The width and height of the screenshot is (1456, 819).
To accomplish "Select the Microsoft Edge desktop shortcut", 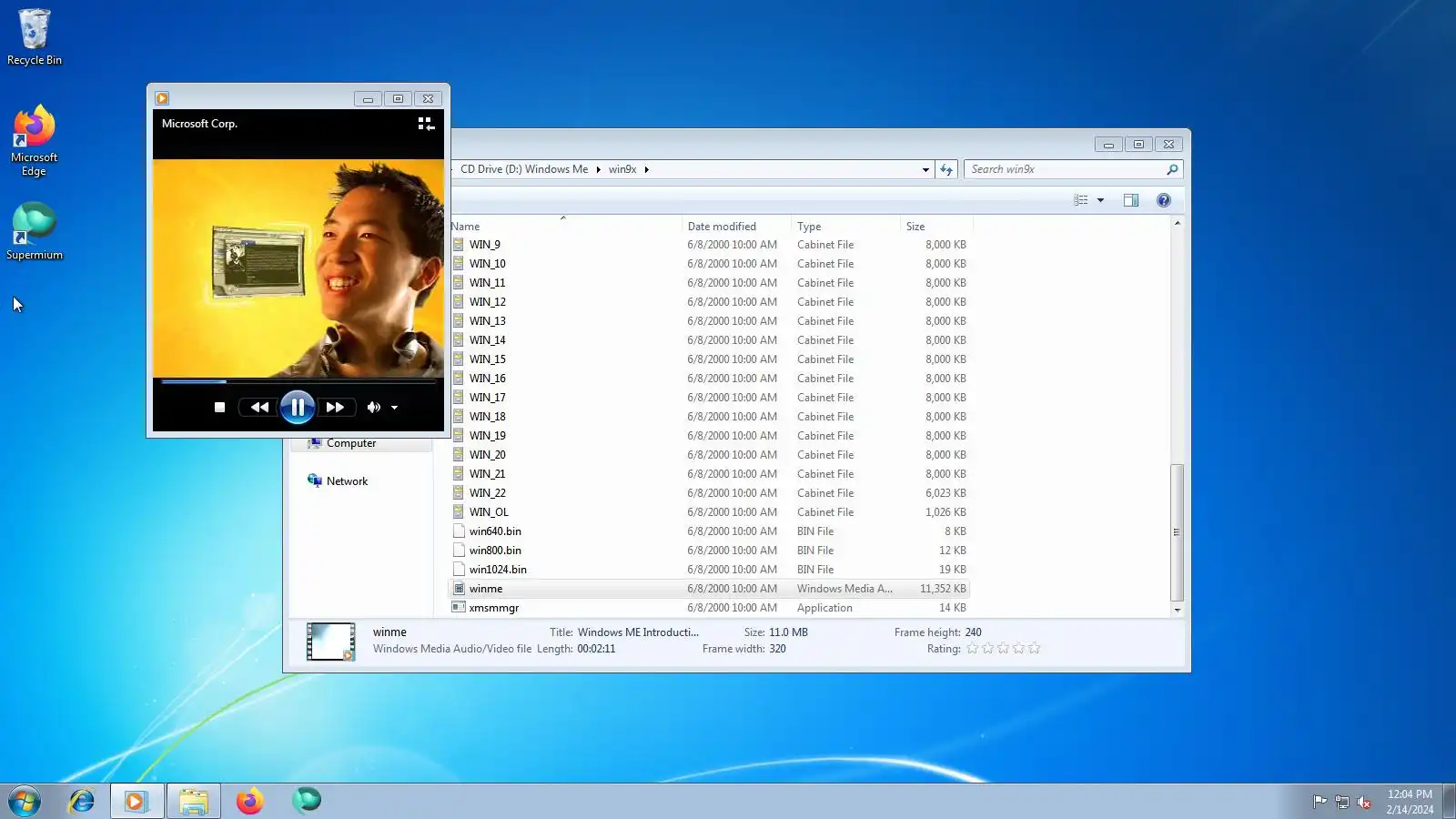I will (35, 141).
